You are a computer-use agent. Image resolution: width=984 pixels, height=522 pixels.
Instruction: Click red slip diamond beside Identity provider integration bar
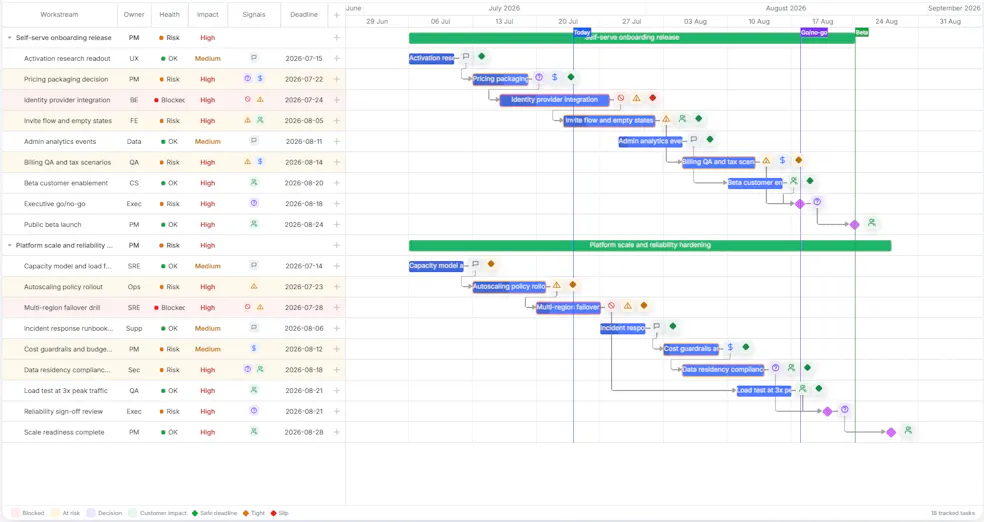[653, 98]
